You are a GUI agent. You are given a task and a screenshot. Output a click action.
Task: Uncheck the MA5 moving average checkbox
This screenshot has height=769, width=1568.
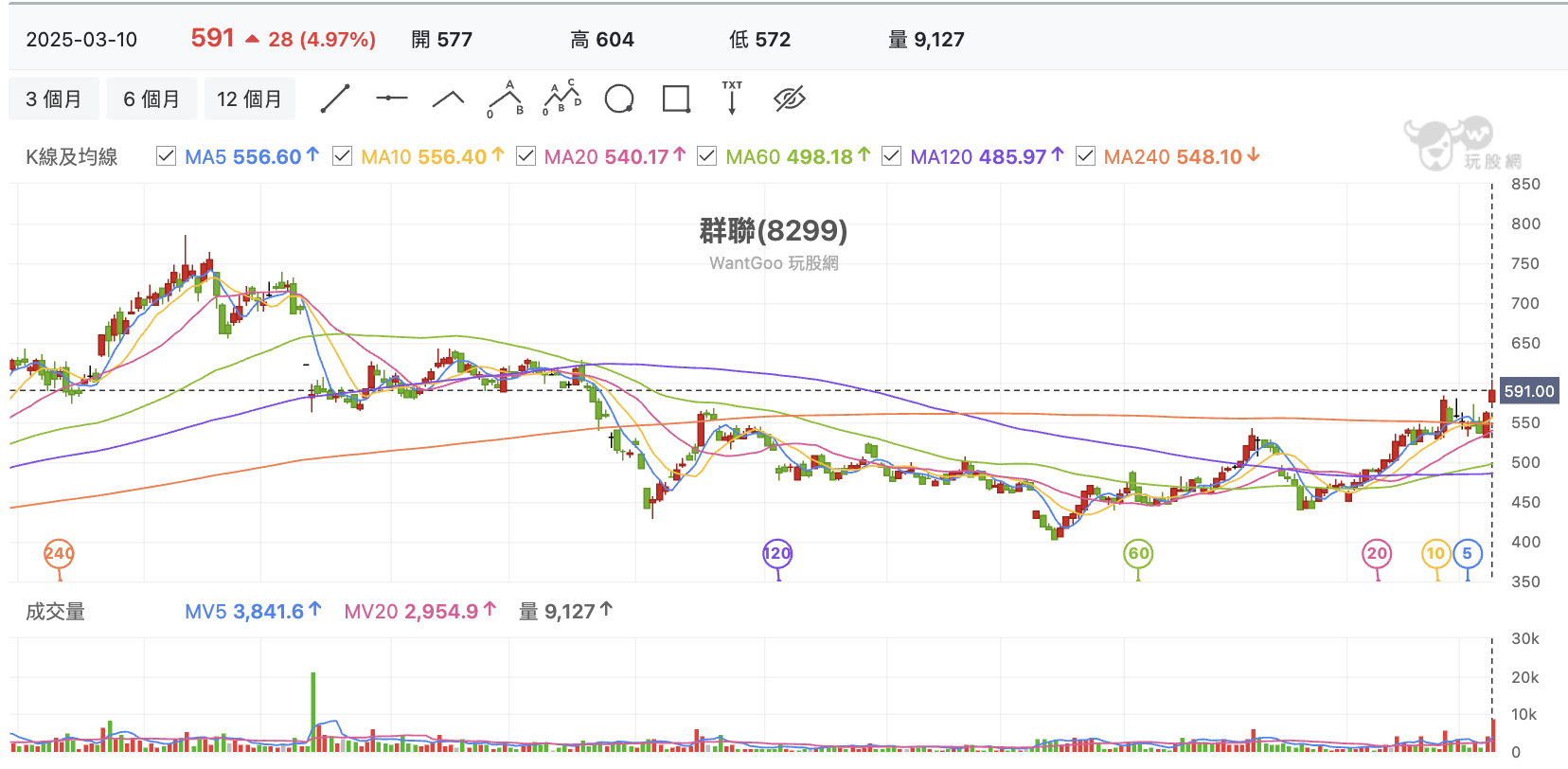(x=166, y=156)
